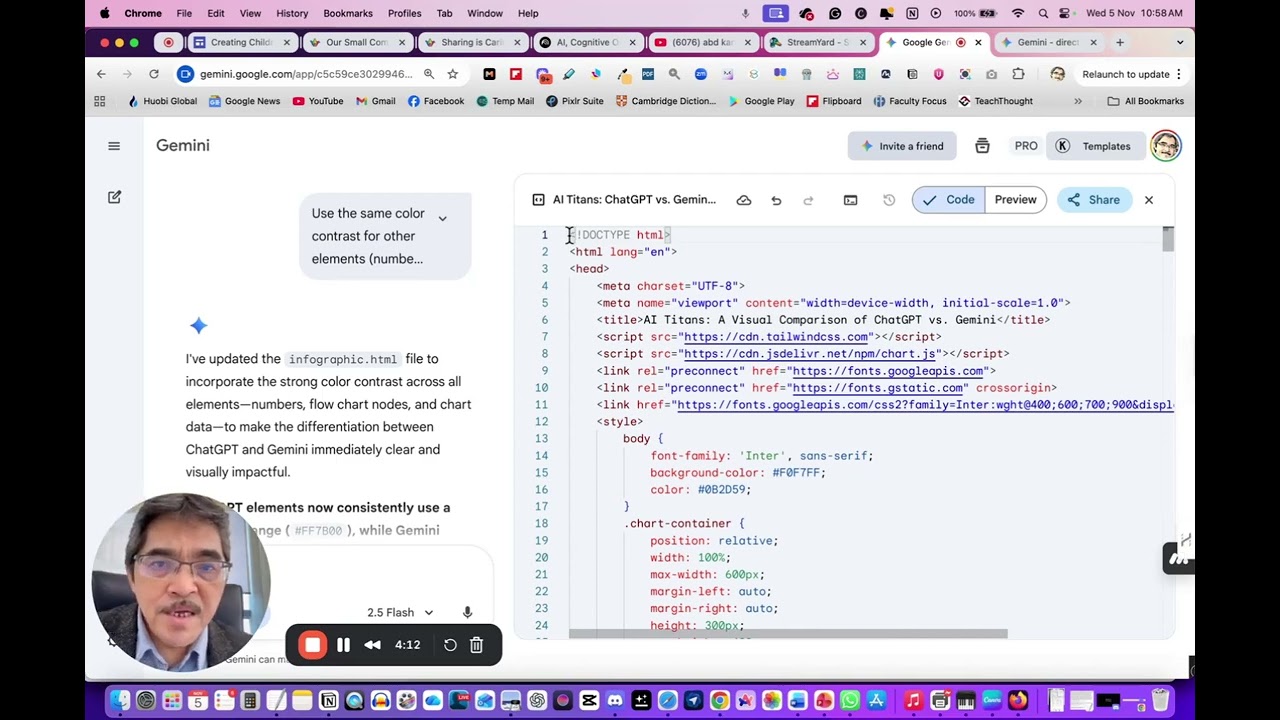Open Chrome three-dot menu
1280x720 pixels.
[x=1179, y=74]
